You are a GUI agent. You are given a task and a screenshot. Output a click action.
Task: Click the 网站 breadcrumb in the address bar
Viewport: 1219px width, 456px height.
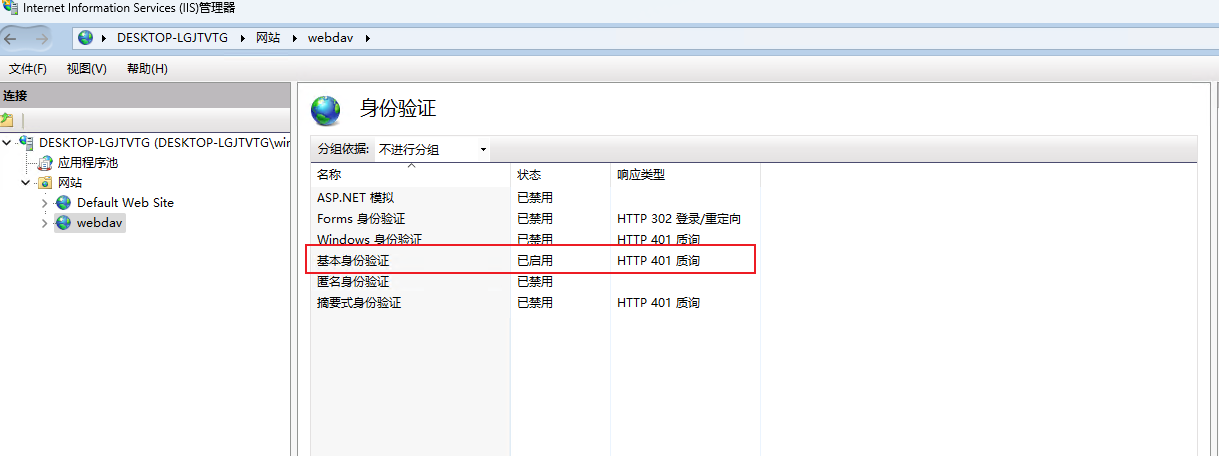[267, 38]
